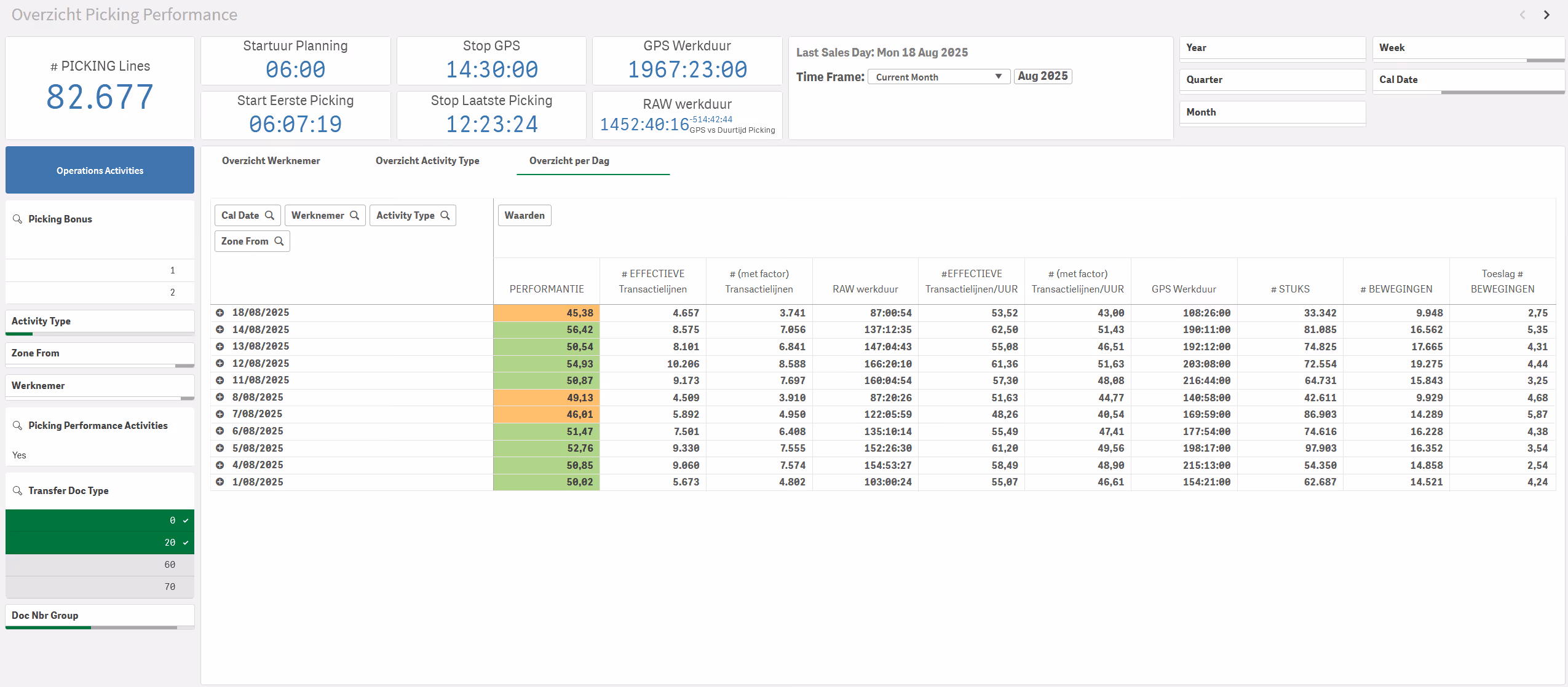1568x687 pixels.
Task: Click search icon on Activity Type dimension
Action: tap(445, 216)
